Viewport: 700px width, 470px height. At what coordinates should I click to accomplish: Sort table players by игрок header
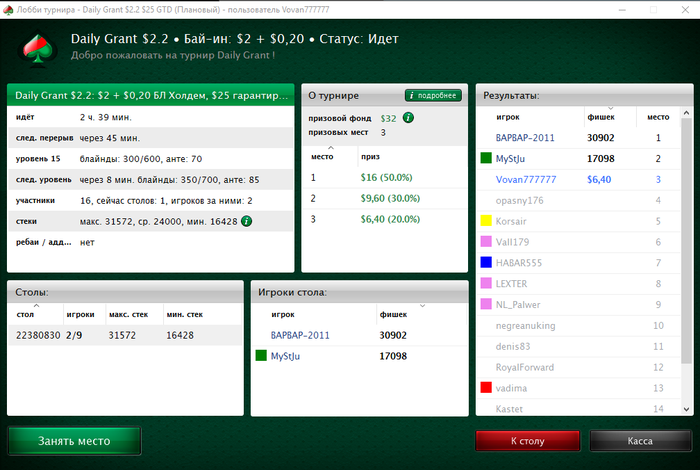pos(283,314)
